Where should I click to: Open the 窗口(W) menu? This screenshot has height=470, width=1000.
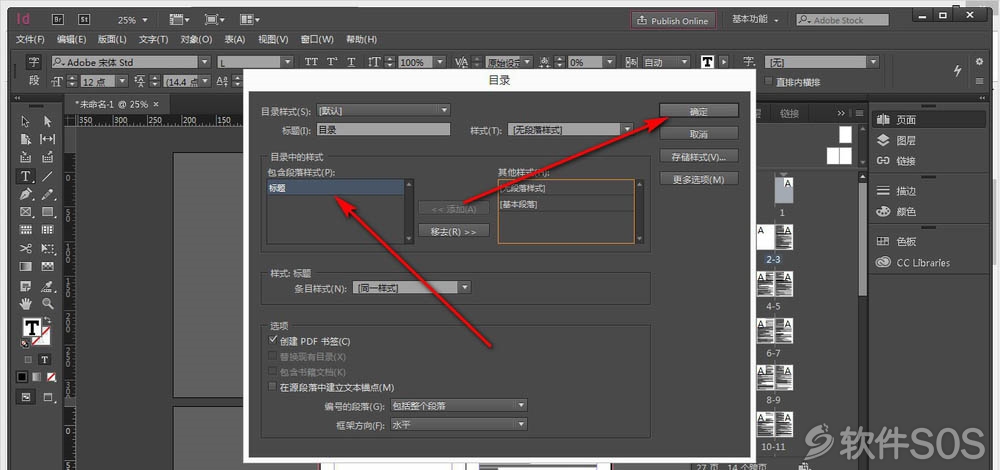tap(317, 40)
